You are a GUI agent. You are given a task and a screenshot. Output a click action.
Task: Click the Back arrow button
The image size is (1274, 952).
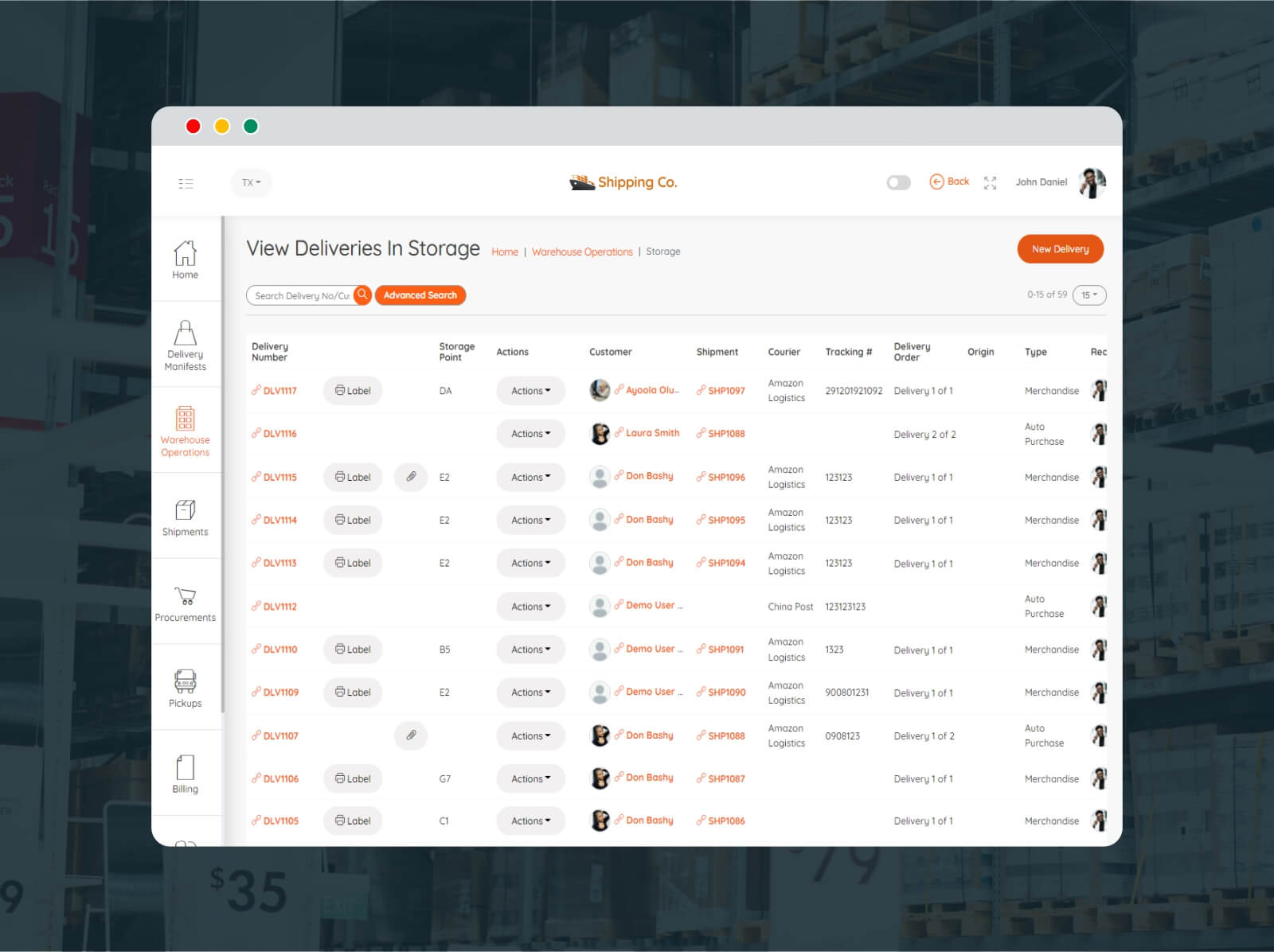click(949, 181)
